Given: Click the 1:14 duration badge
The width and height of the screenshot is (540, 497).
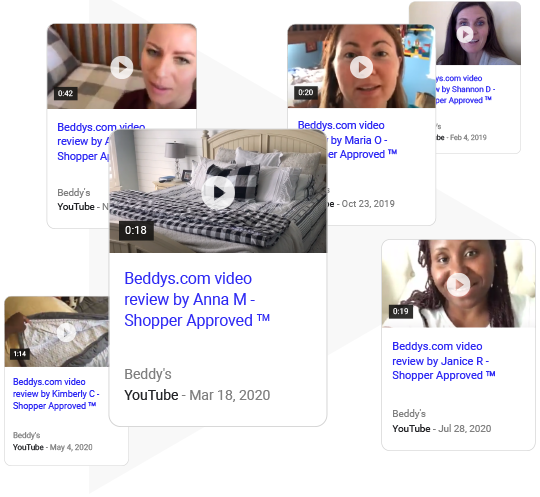Looking at the screenshot, I should pyautogui.click(x=20, y=354).
